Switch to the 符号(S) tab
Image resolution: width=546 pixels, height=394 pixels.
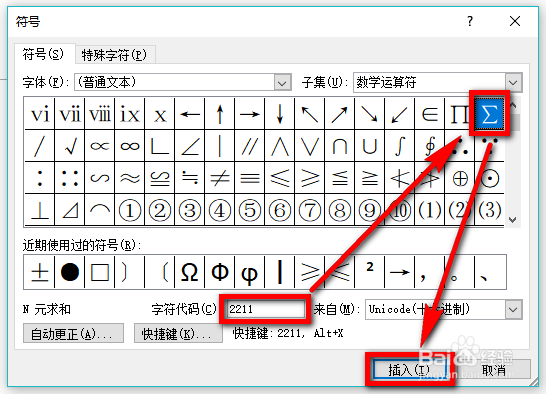point(44,54)
